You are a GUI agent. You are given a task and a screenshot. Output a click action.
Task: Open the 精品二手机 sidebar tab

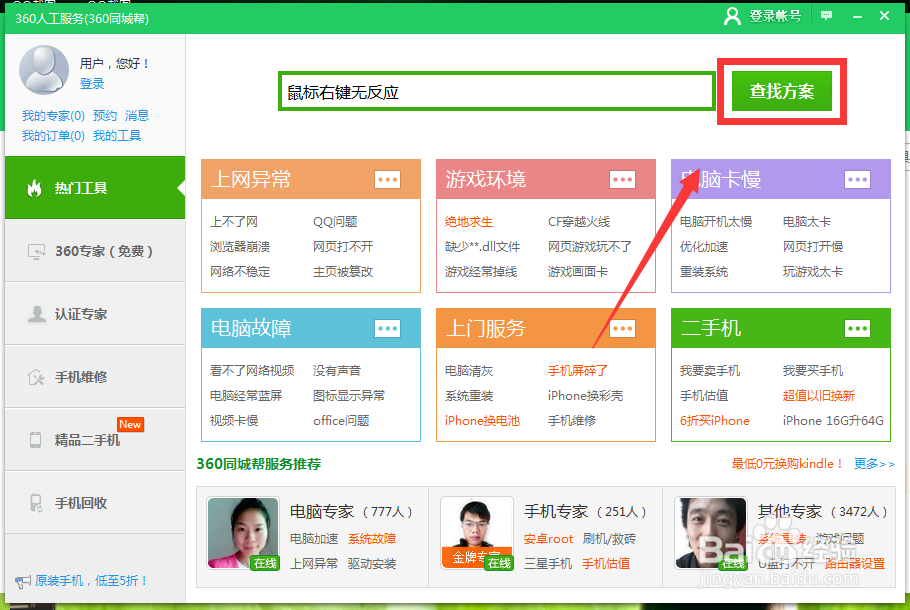[x=95, y=440]
